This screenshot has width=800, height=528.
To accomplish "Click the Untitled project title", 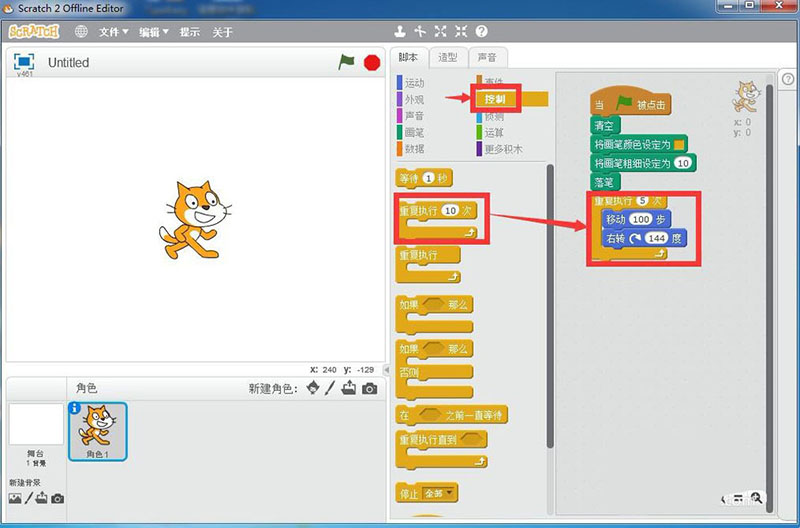I will click(68, 62).
